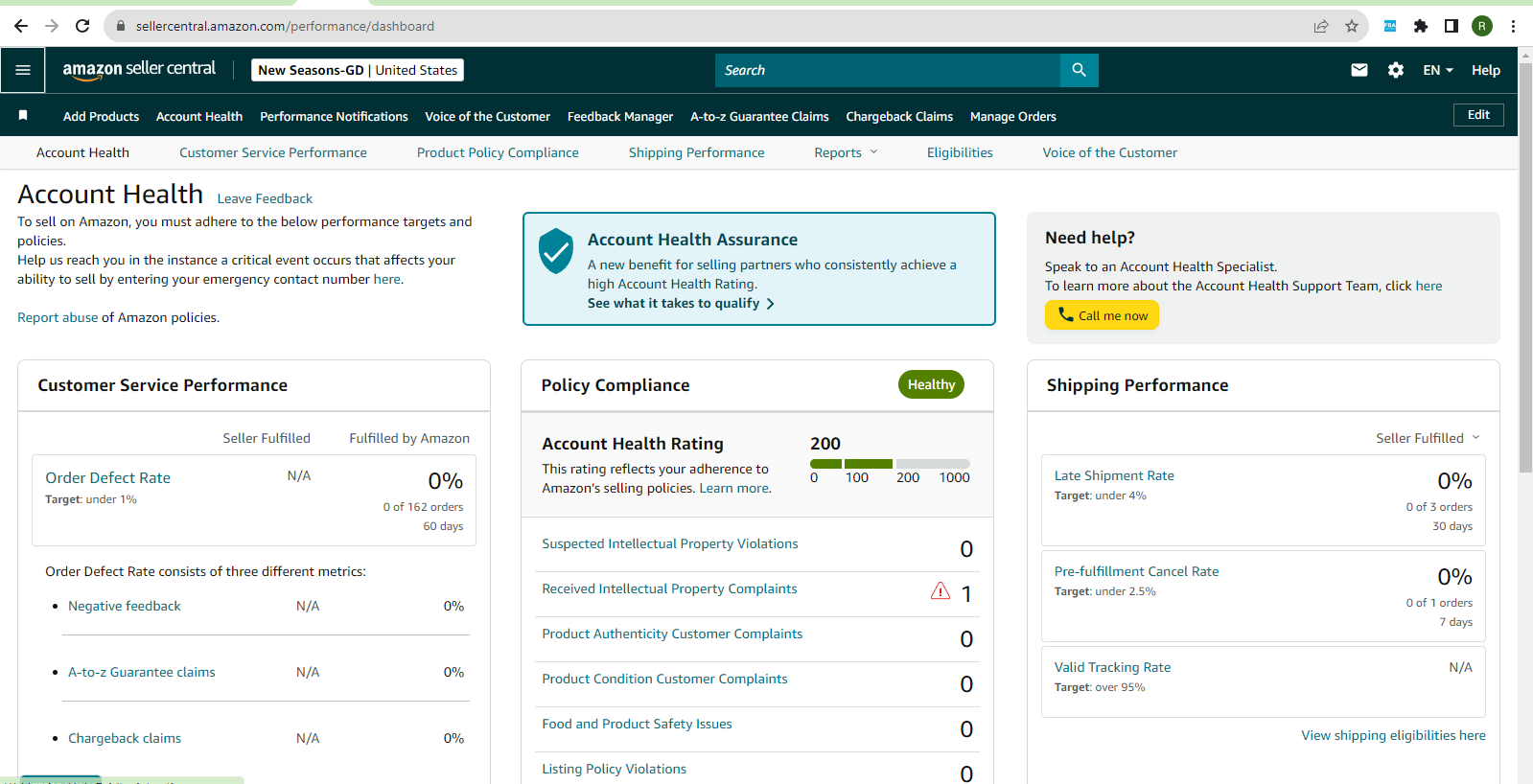Click the Account Health Rating progress bar
This screenshot has height=784, width=1533.
click(x=890, y=464)
